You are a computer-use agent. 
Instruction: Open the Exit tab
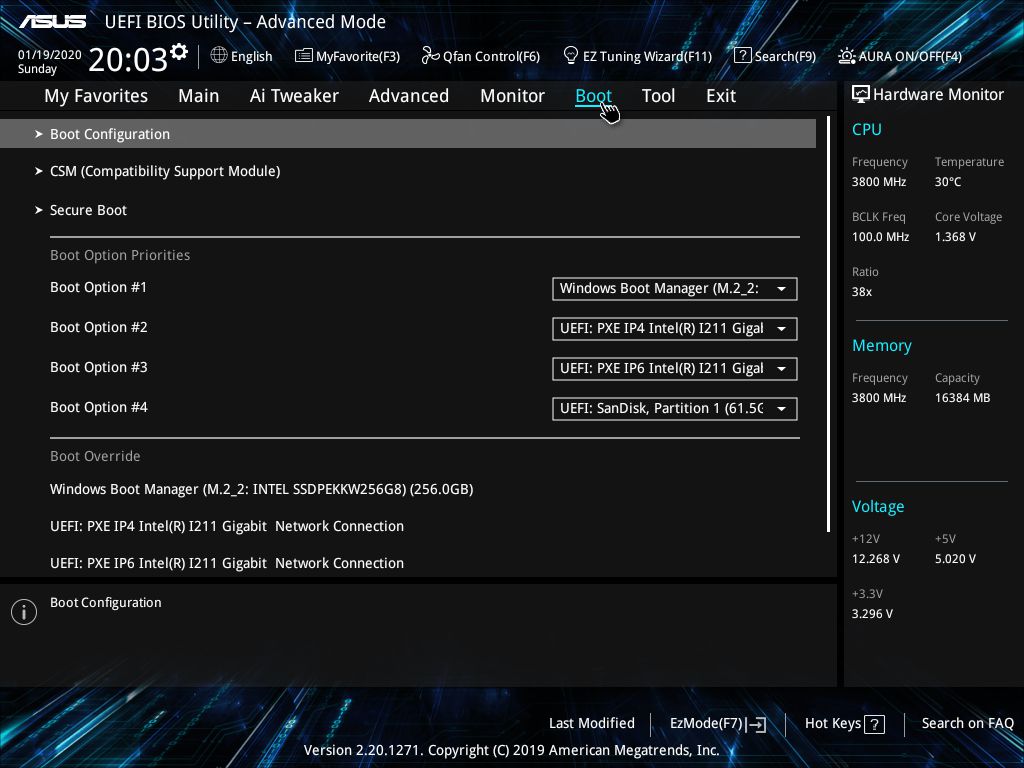point(721,96)
